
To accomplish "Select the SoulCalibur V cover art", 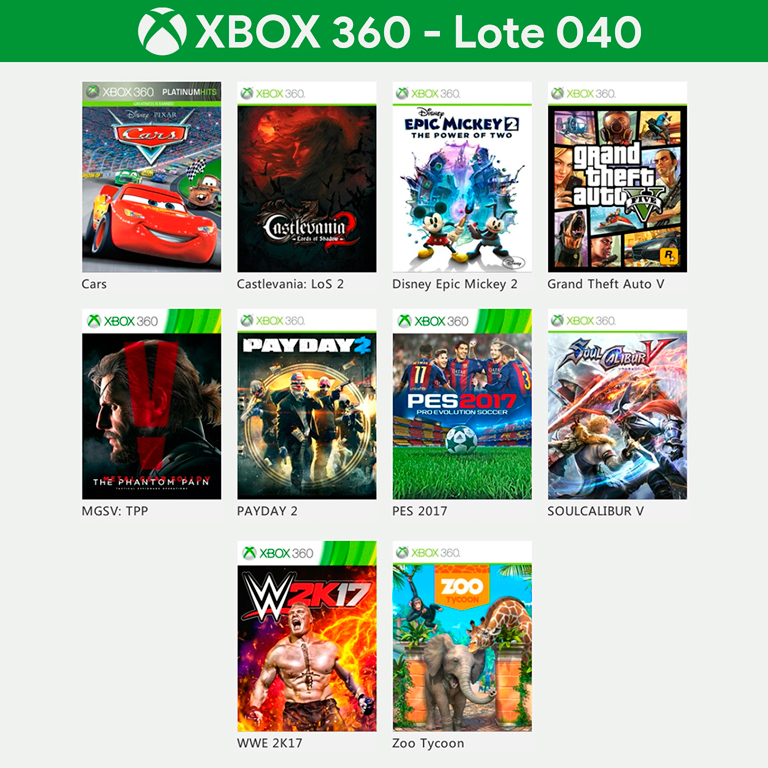I will coord(617,404).
